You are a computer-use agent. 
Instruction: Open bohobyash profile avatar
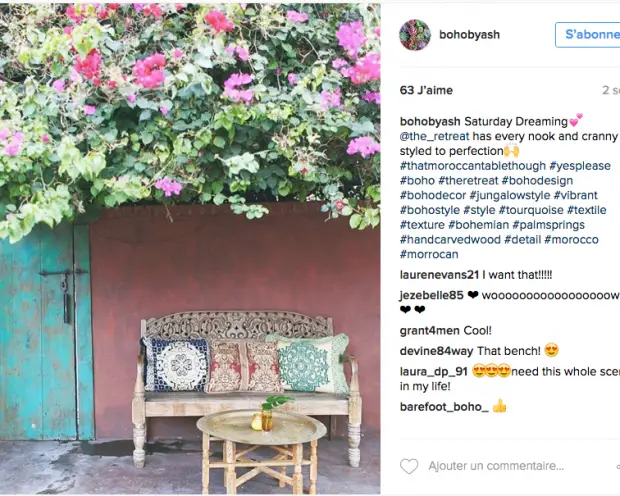[x=415, y=35]
